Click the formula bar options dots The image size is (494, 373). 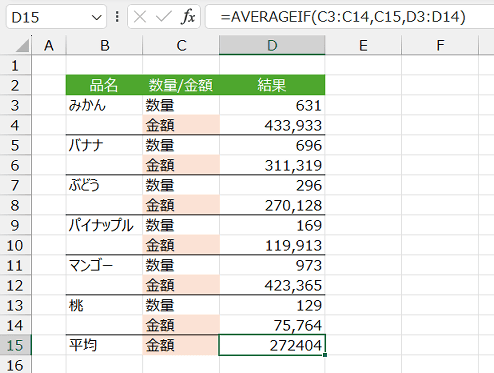(x=117, y=16)
